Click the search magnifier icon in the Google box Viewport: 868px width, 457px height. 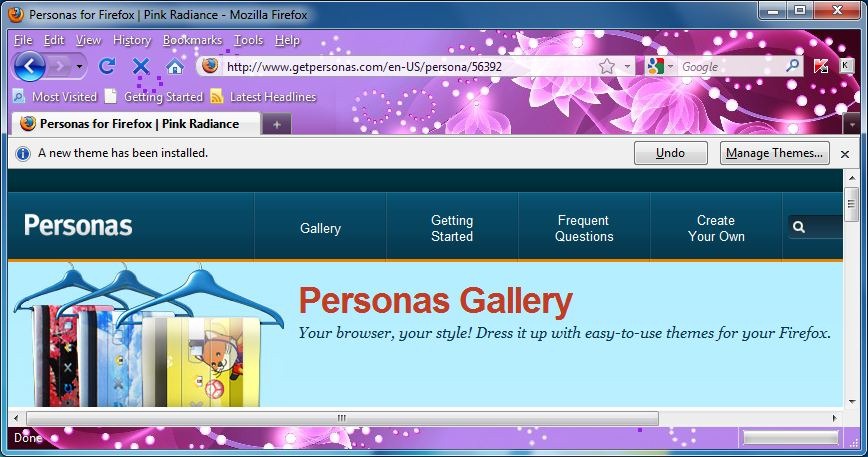792,66
